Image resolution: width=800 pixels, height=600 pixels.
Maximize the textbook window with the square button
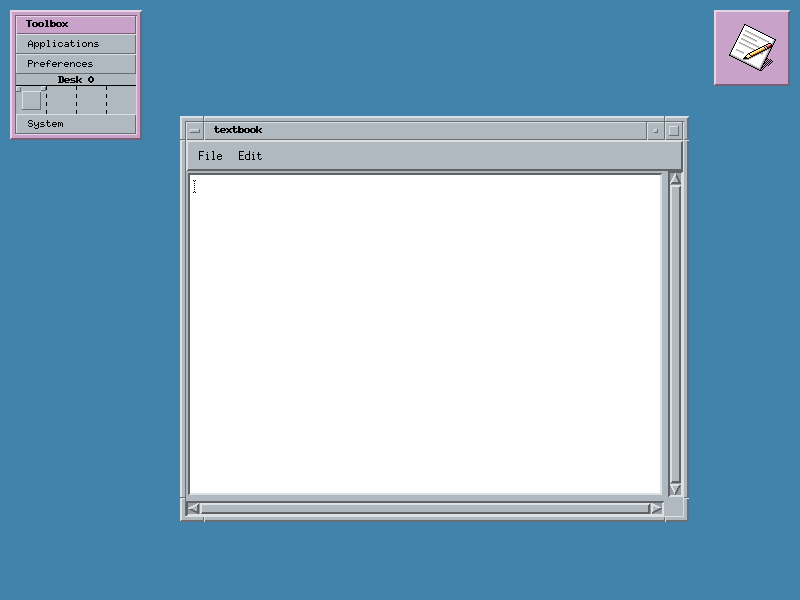(673, 130)
